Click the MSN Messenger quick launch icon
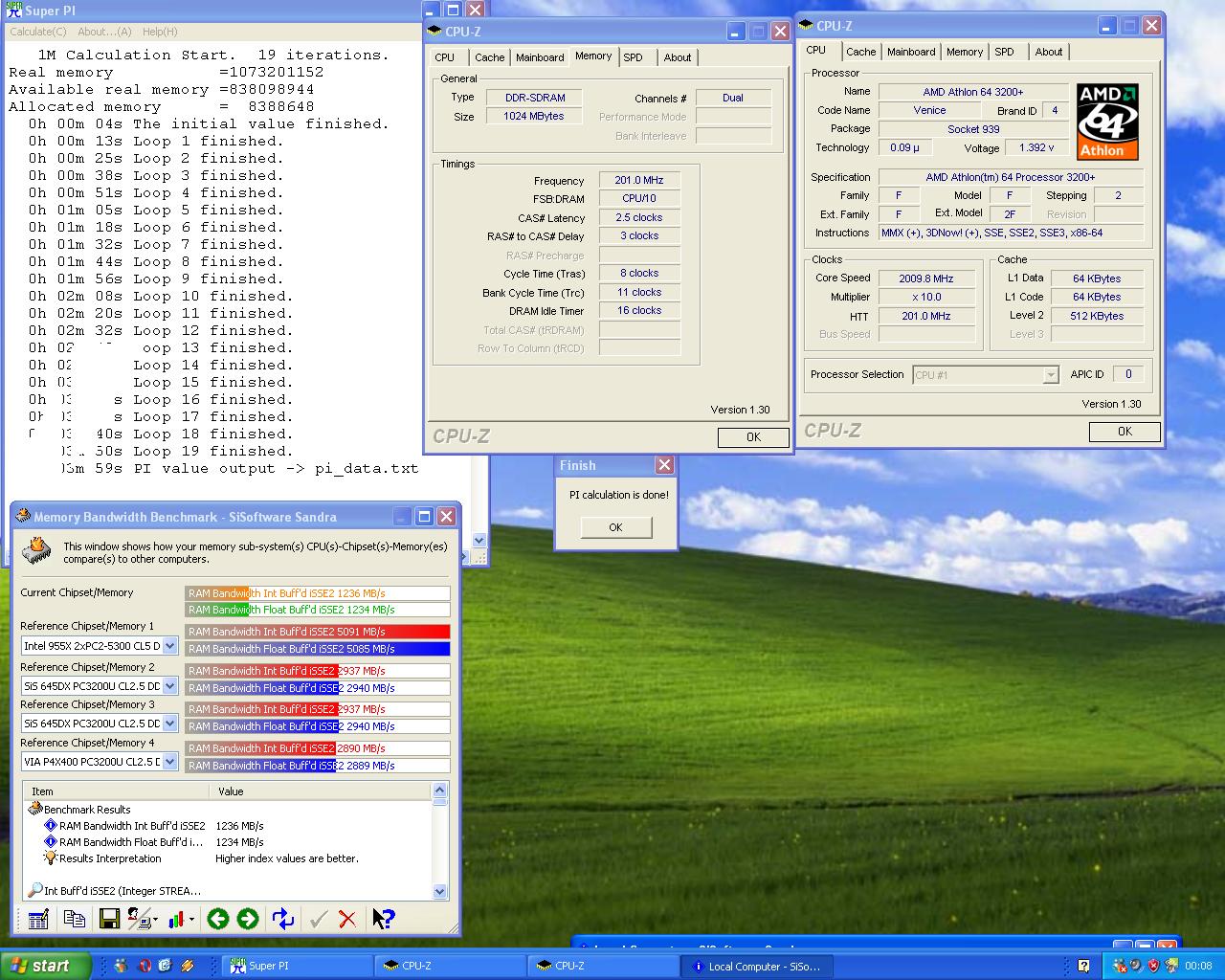The height and width of the screenshot is (980, 1225). point(121,966)
